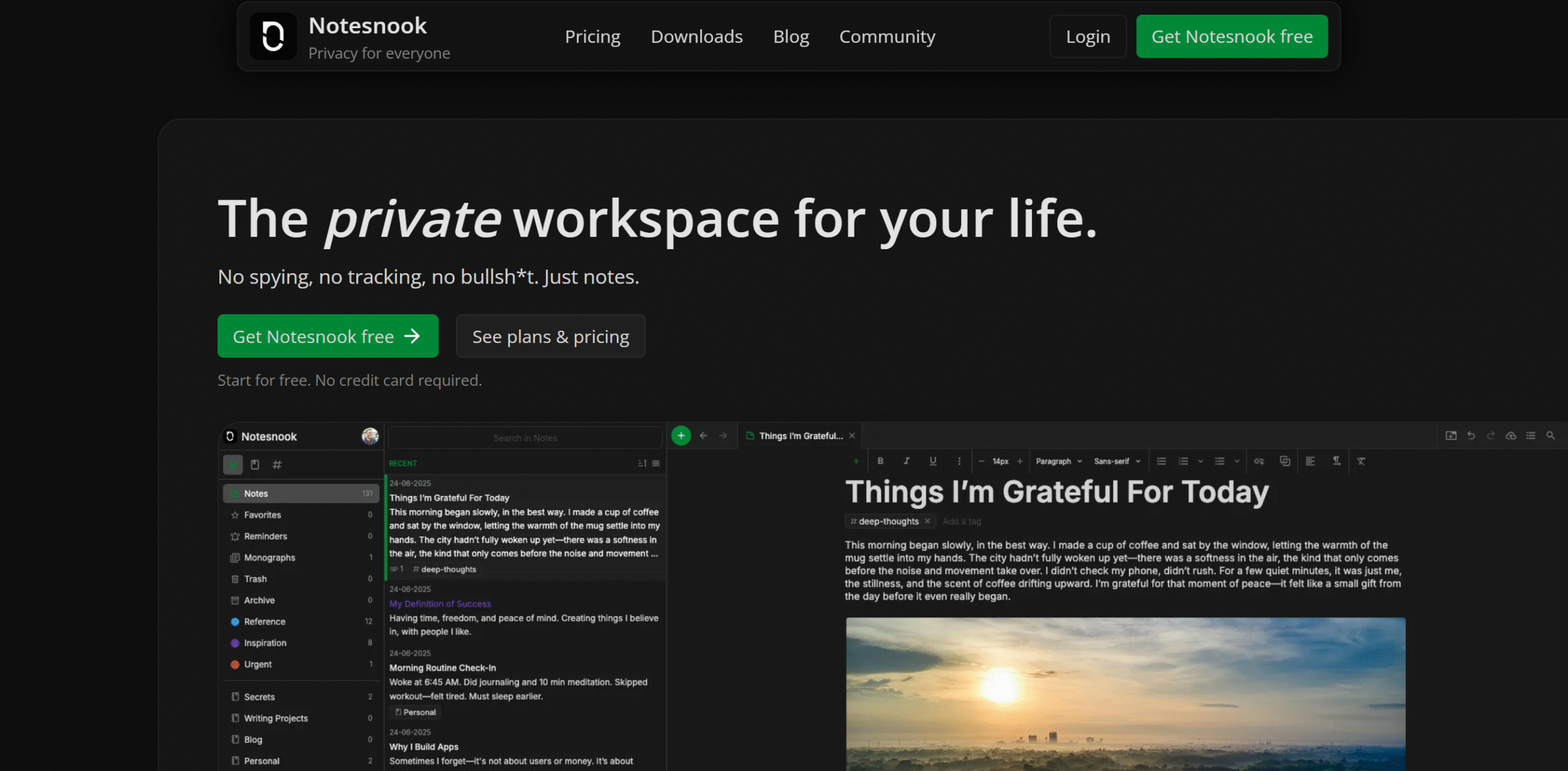Image resolution: width=1568 pixels, height=771 pixels.
Task: Toggle the text direction paragraph icon
Action: [x=1336, y=461]
